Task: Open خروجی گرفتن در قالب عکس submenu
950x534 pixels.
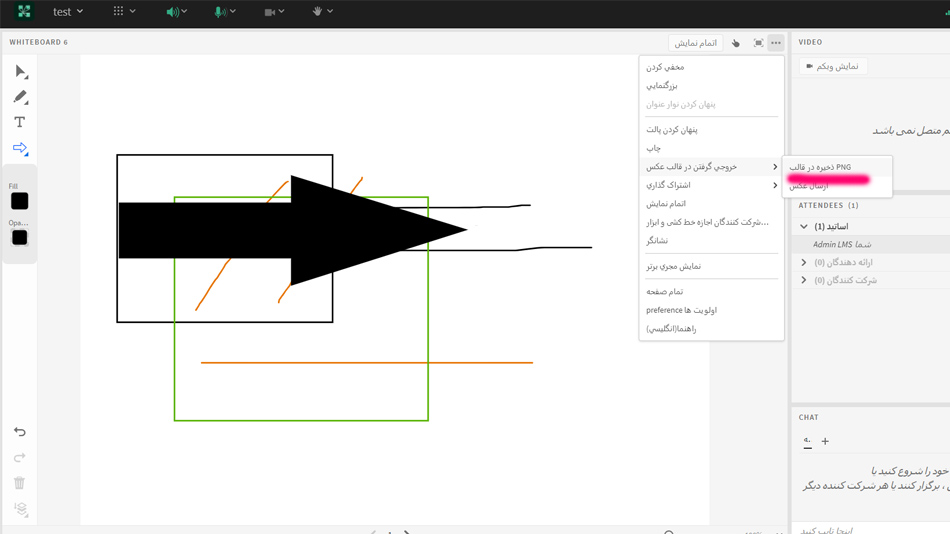Action: (711, 167)
